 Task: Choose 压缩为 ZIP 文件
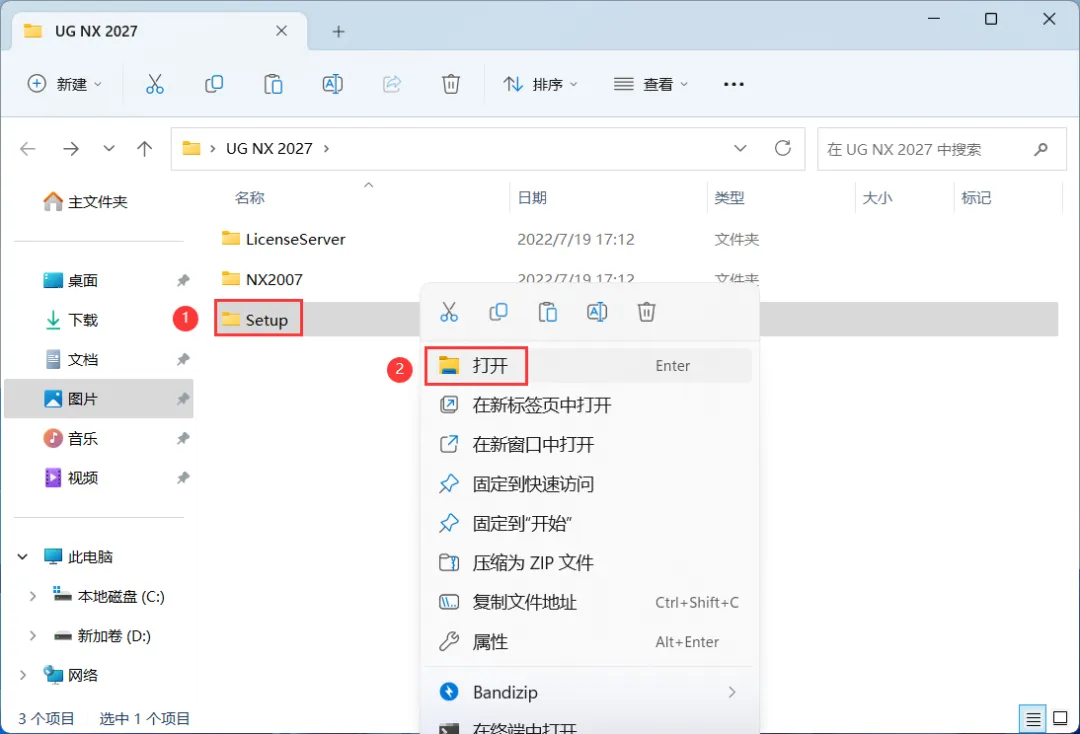pos(588,563)
